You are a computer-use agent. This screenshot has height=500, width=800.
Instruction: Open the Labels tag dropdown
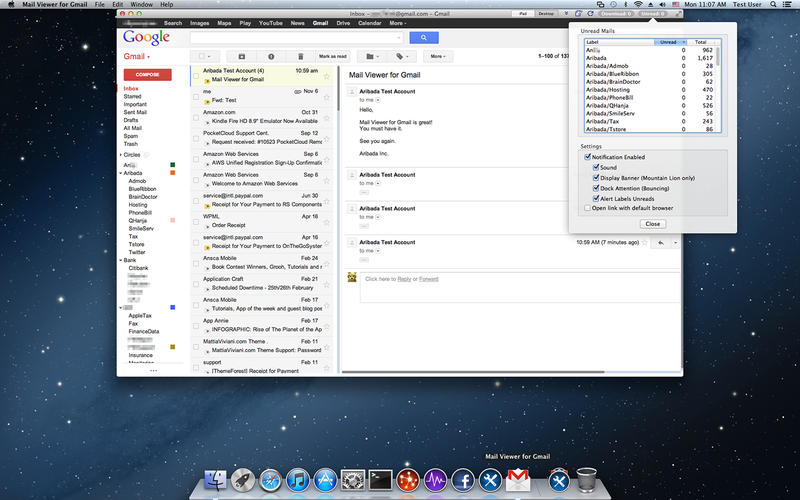(402, 57)
